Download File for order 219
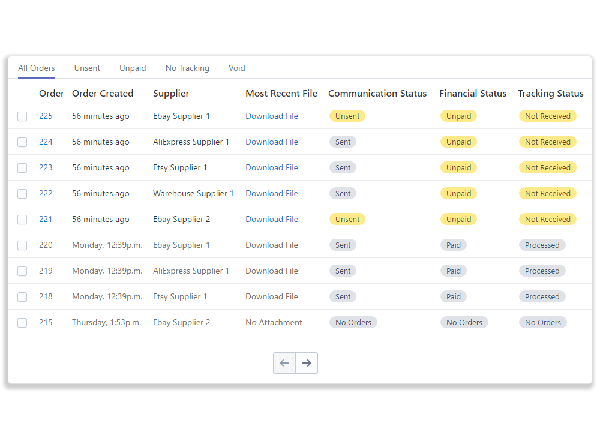The image size is (600, 438). click(x=272, y=271)
